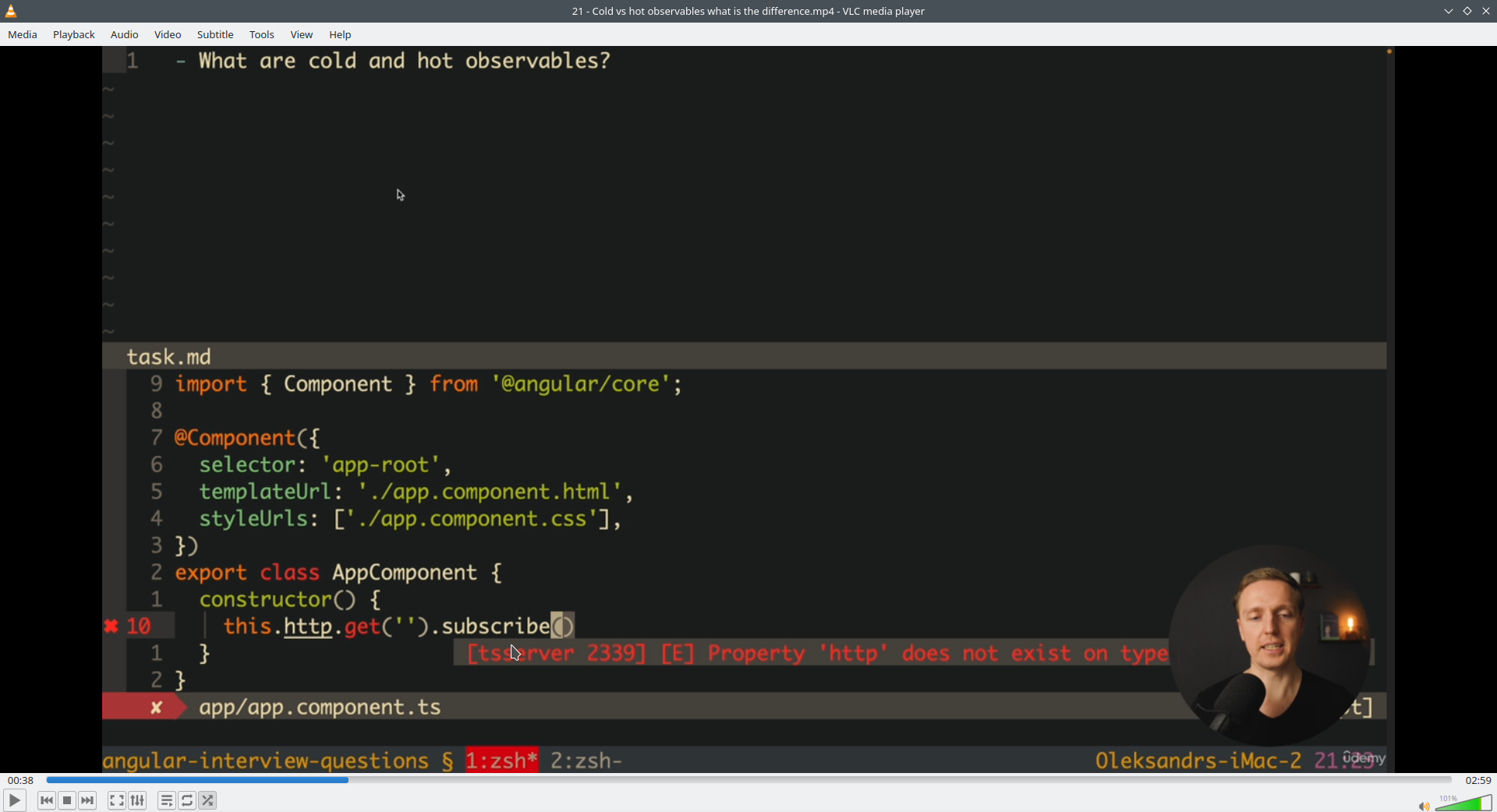Image resolution: width=1497 pixels, height=812 pixels.
Task: Show extended settings and effects
Action: (x=137, y=800)
